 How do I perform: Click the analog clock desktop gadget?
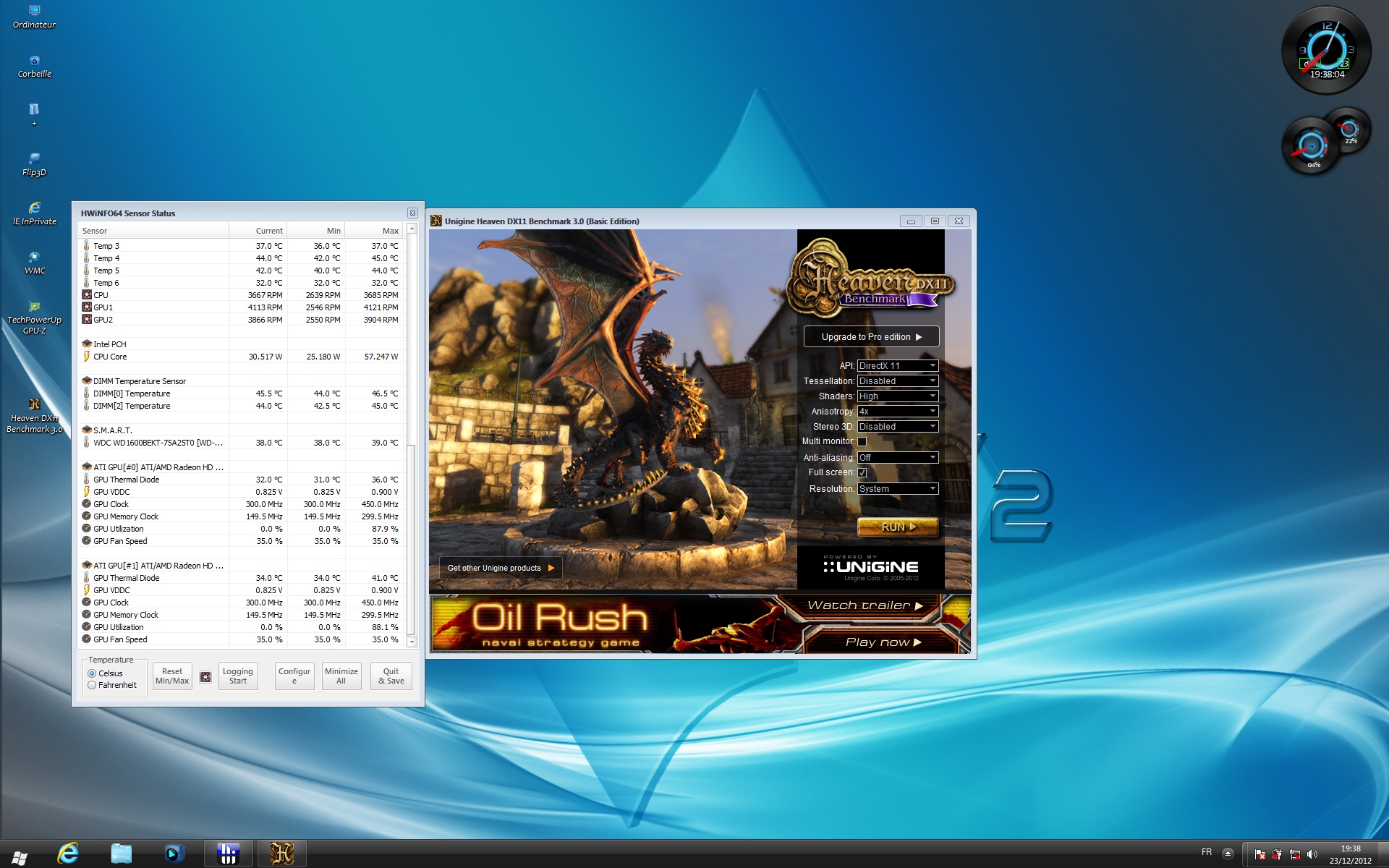(1326, 50)
